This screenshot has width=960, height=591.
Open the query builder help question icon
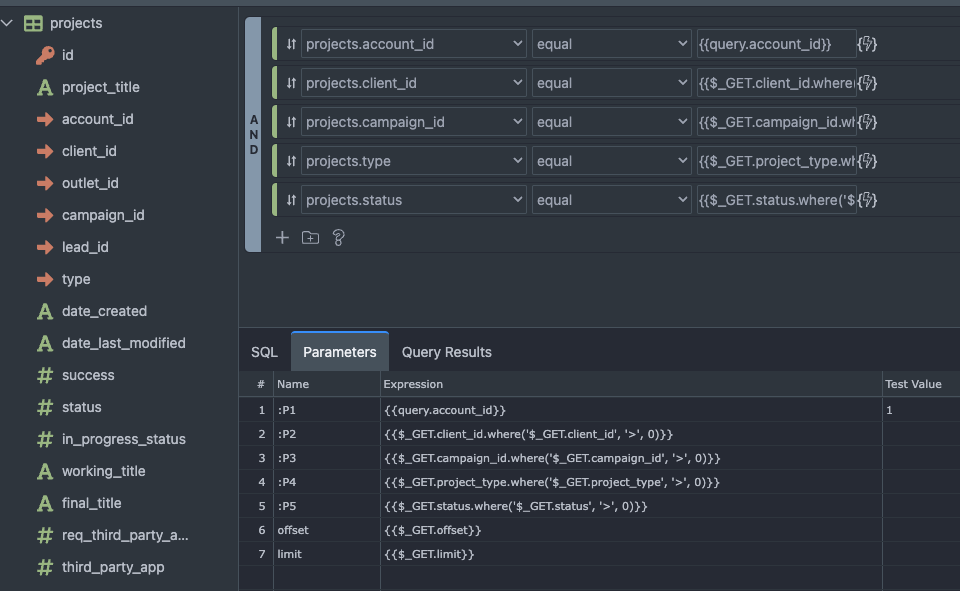point(338,238)
